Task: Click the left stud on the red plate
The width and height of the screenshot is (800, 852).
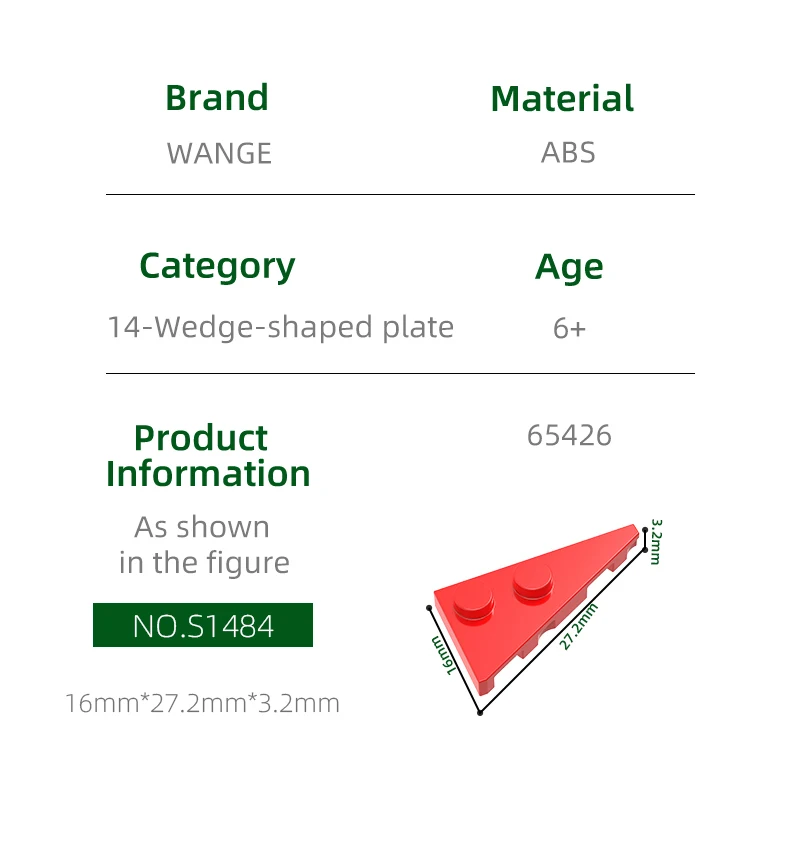Action: [x=472, y=603]
